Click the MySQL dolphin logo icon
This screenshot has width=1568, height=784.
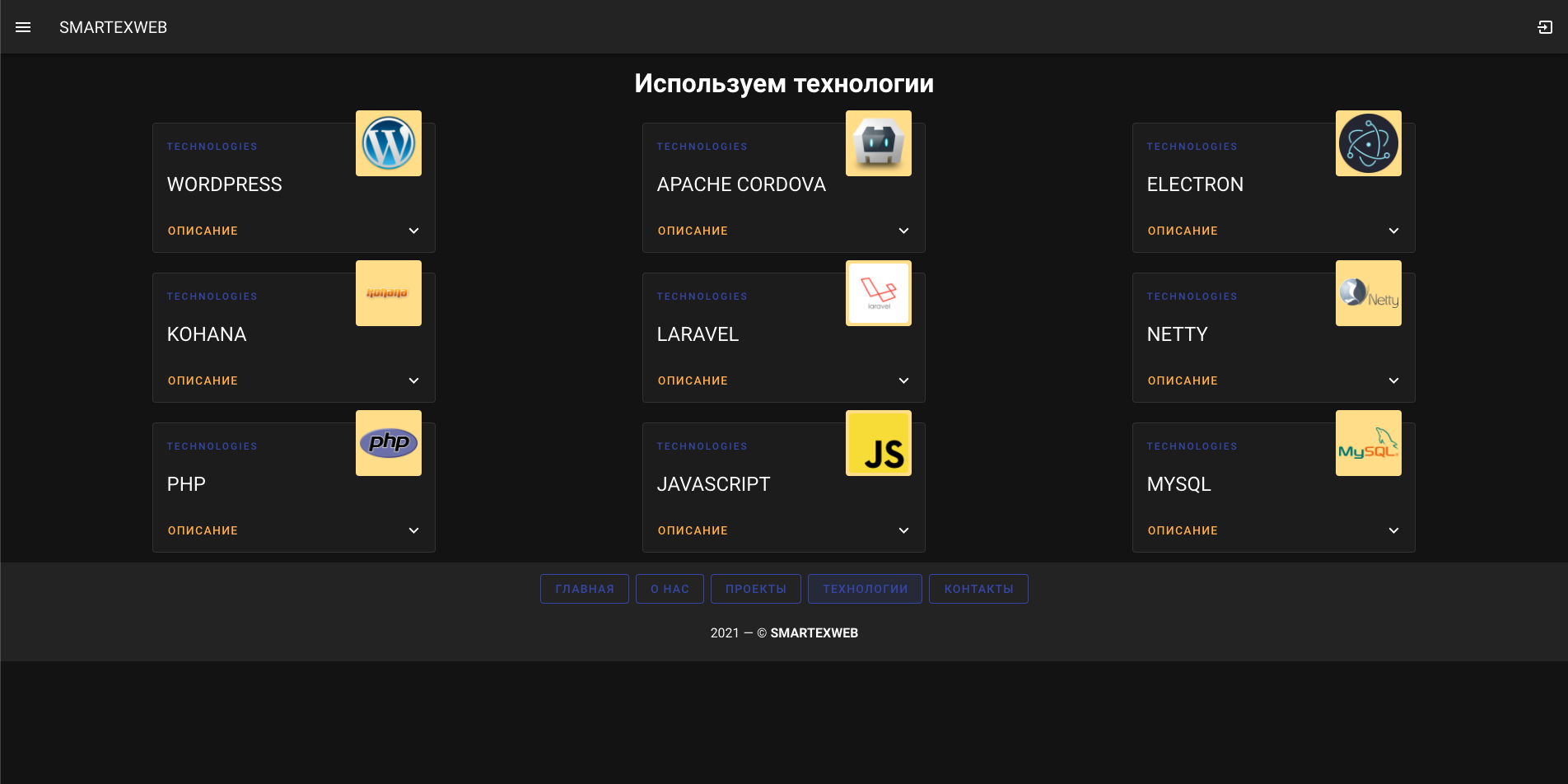click(x=1368, y=442)
